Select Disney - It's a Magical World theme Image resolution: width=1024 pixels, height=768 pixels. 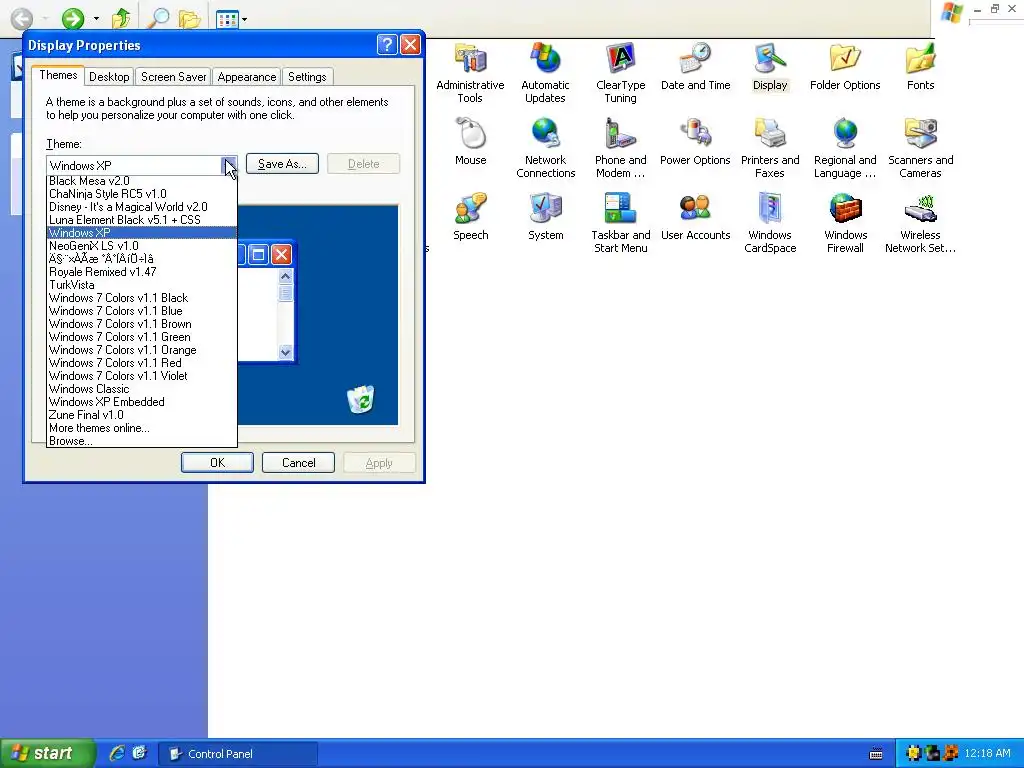click(x=142, y=207)
